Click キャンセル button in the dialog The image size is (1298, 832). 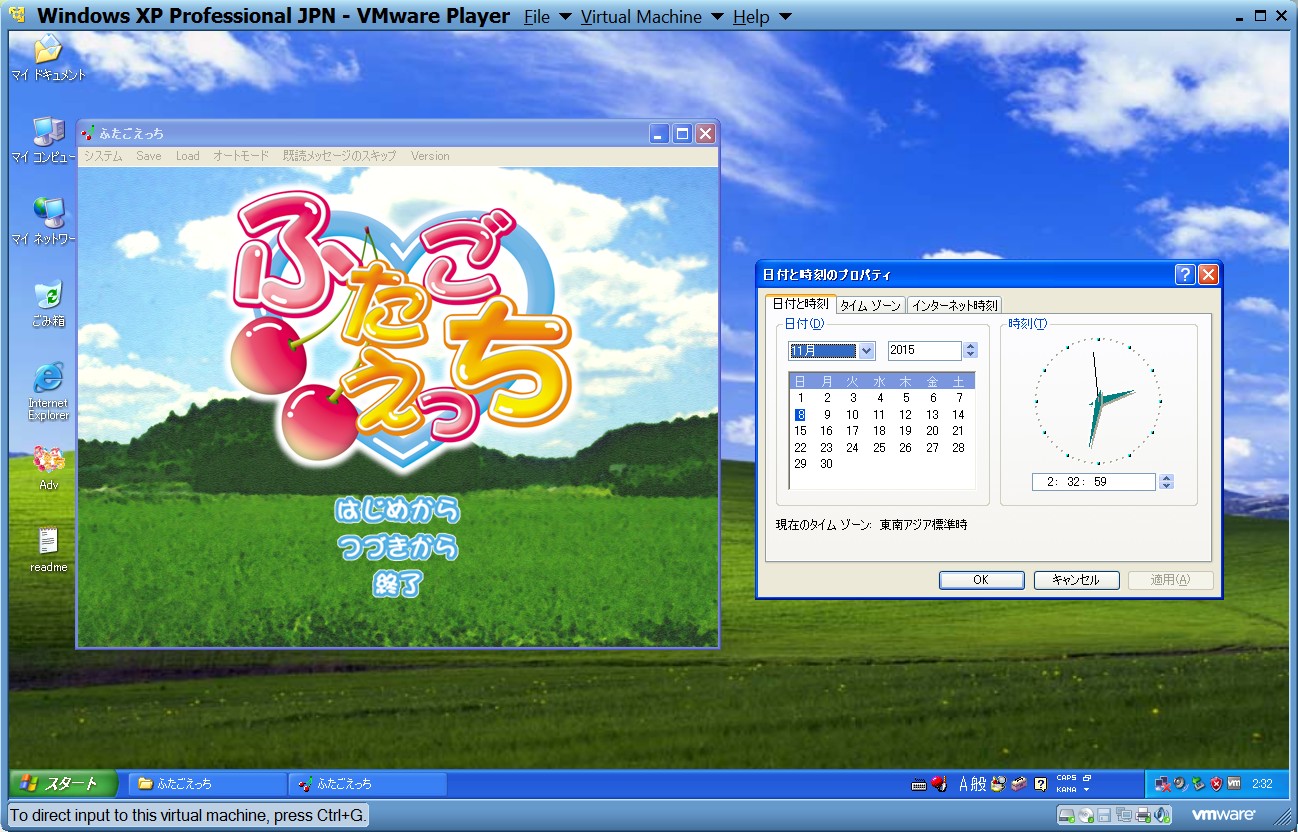[1076, 580]
